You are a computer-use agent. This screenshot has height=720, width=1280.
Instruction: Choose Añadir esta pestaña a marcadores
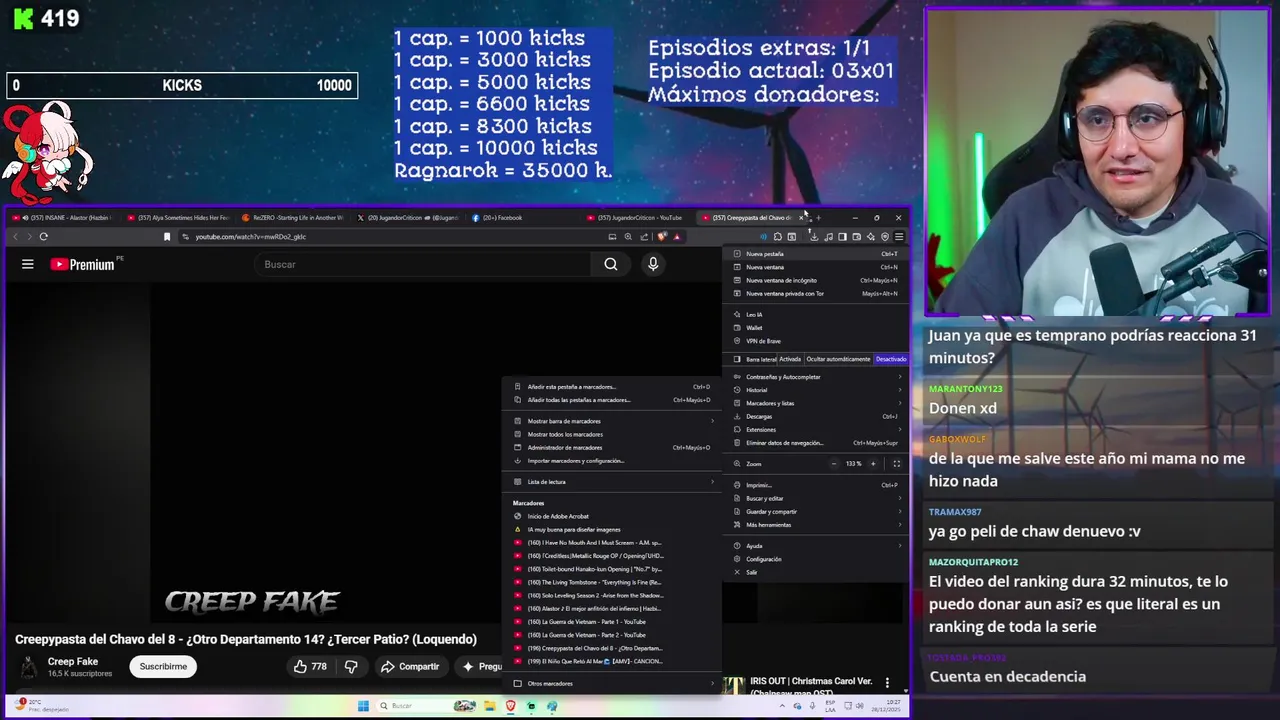612,387
